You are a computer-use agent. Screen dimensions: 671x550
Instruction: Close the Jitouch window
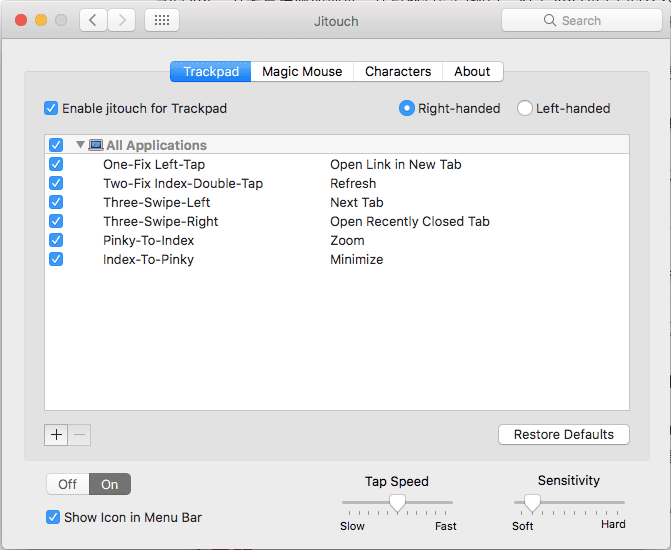tap(21, 20)
